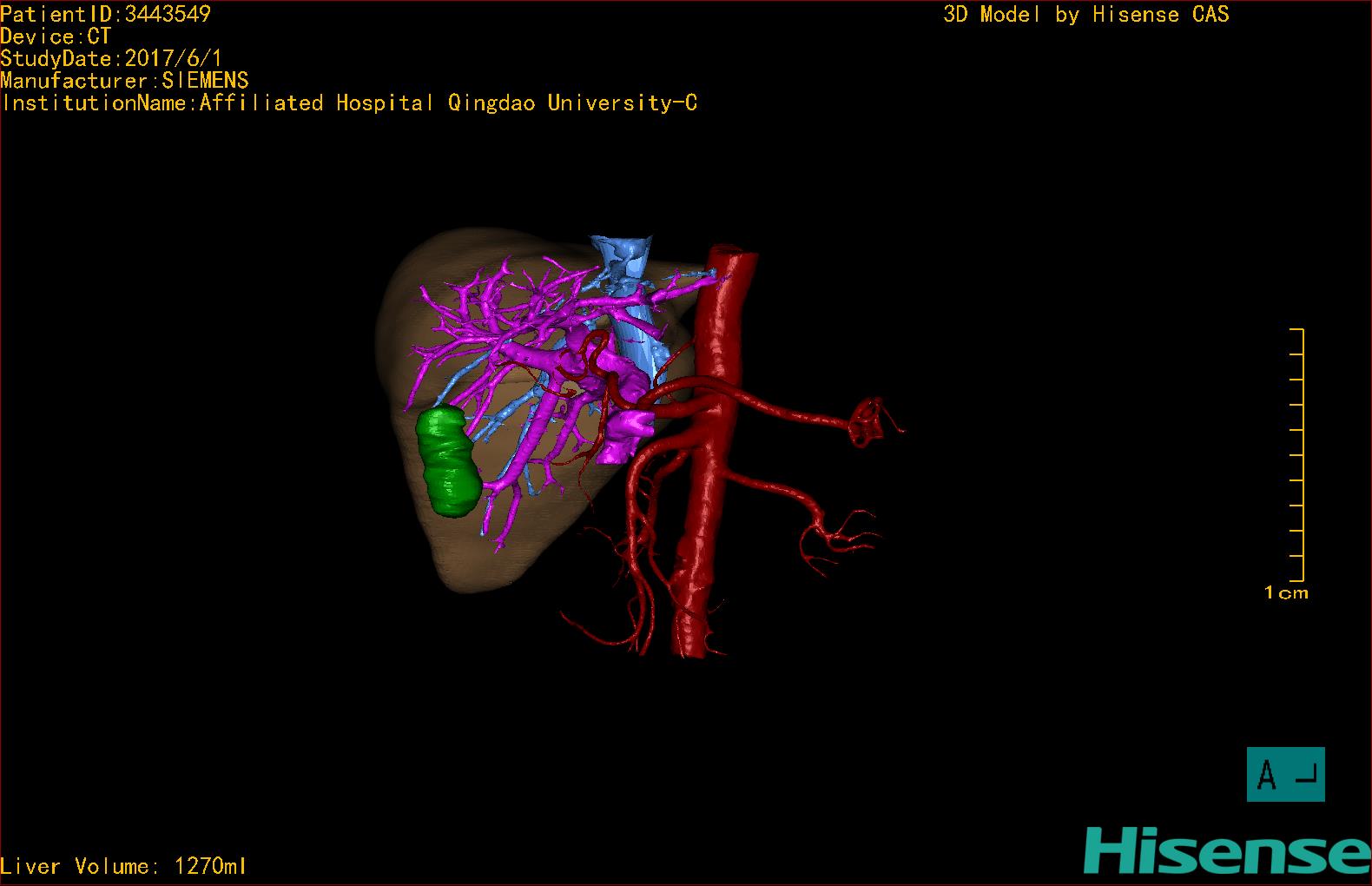Click the 1cm scale label

pos(1286,593)
